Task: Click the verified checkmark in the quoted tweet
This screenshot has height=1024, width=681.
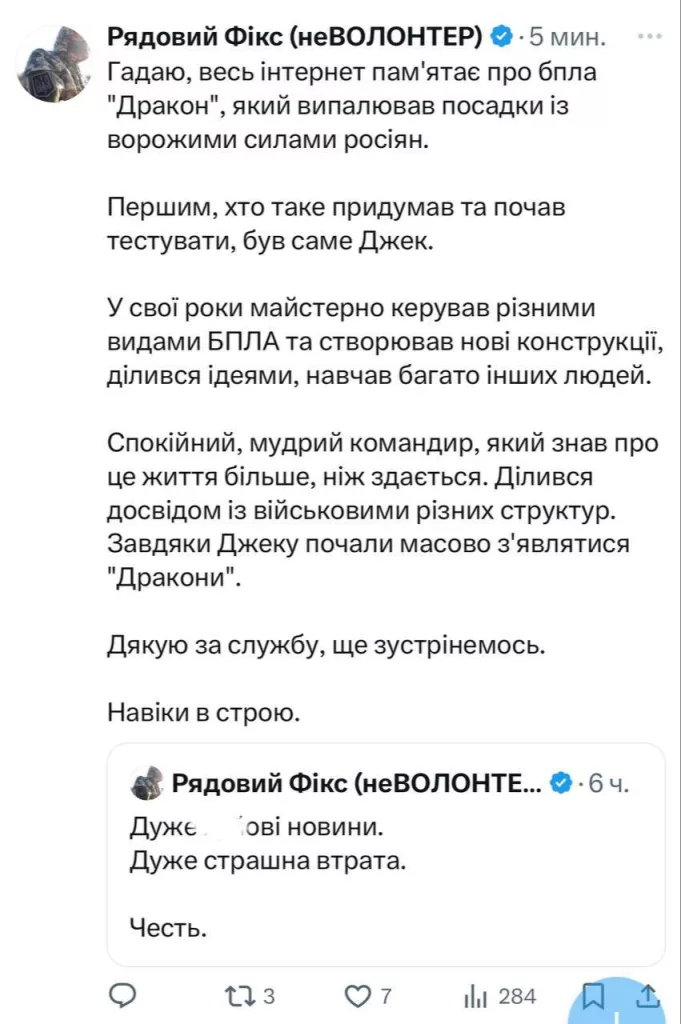Action: click(562, 784)
